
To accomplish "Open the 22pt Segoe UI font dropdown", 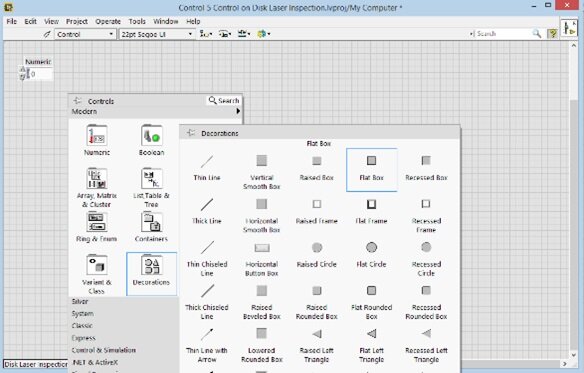I will coord(157,34).
